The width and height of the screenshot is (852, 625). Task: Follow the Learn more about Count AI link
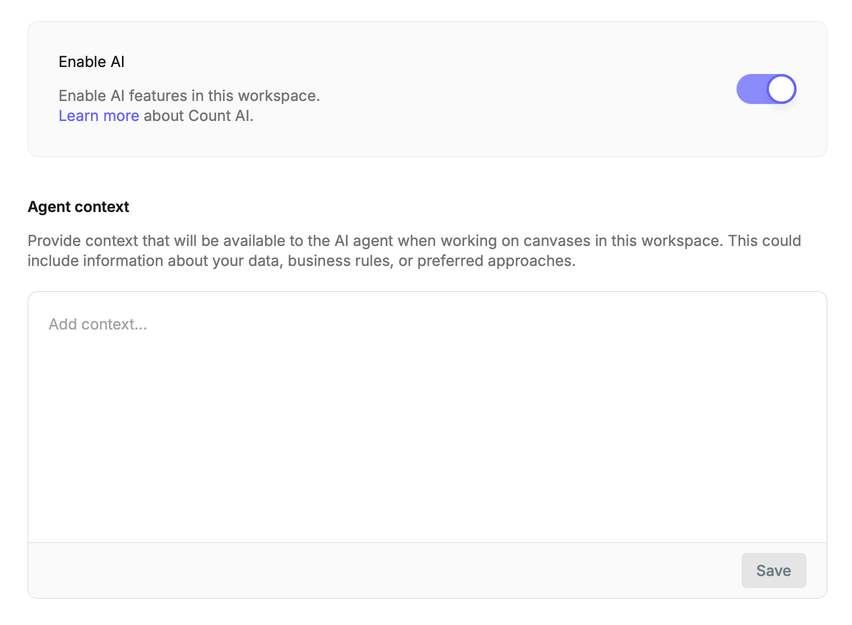click(98, 116)
